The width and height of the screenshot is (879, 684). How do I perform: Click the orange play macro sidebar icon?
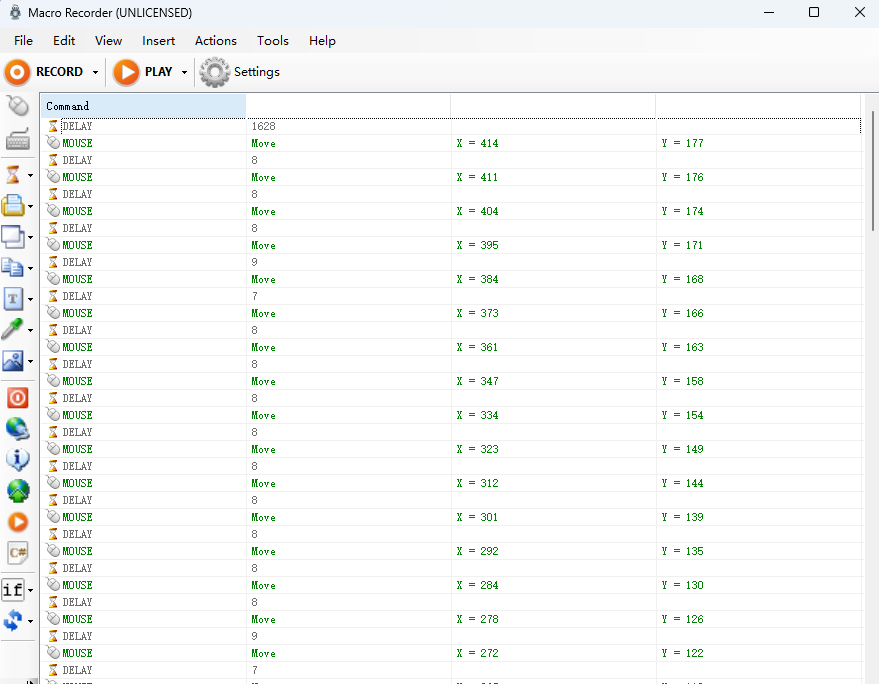(x=17, y=521)
